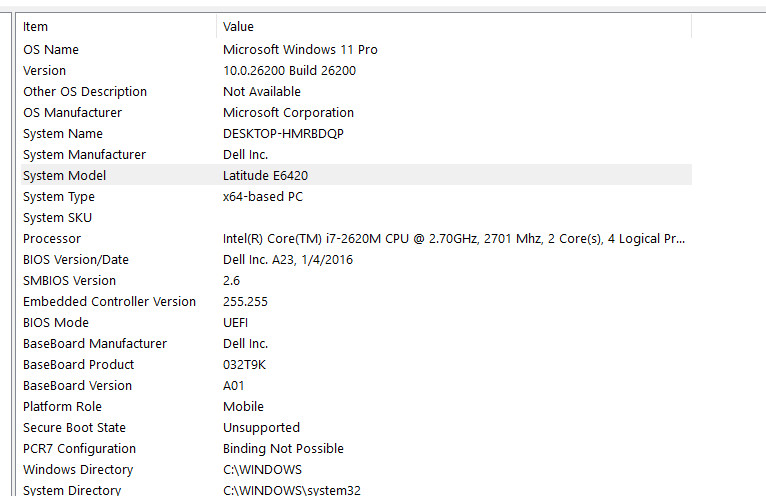
Task: Select the Version row label
Action: [x=44, y=71]
